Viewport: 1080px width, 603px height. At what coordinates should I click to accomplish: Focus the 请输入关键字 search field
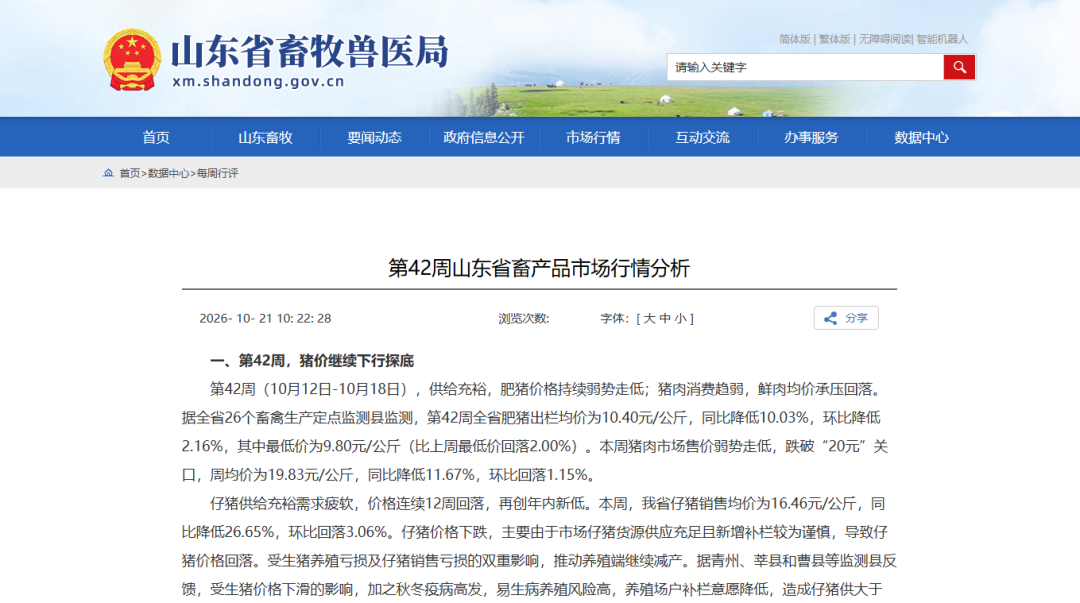coord(804,67)
